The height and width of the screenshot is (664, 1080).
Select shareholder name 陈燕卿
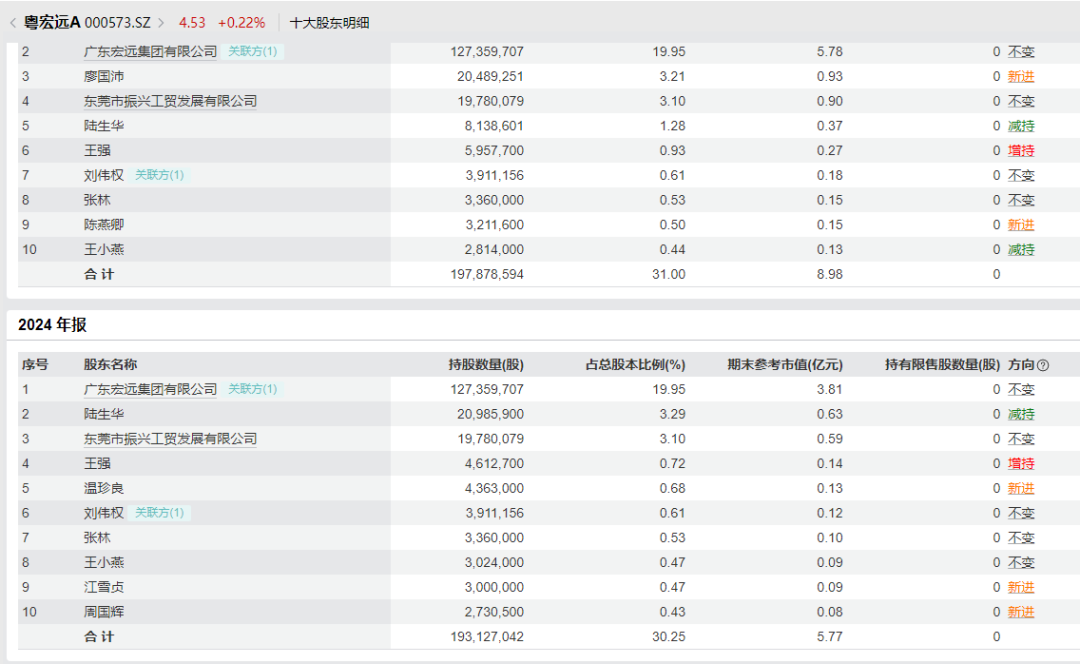(103, 225)
